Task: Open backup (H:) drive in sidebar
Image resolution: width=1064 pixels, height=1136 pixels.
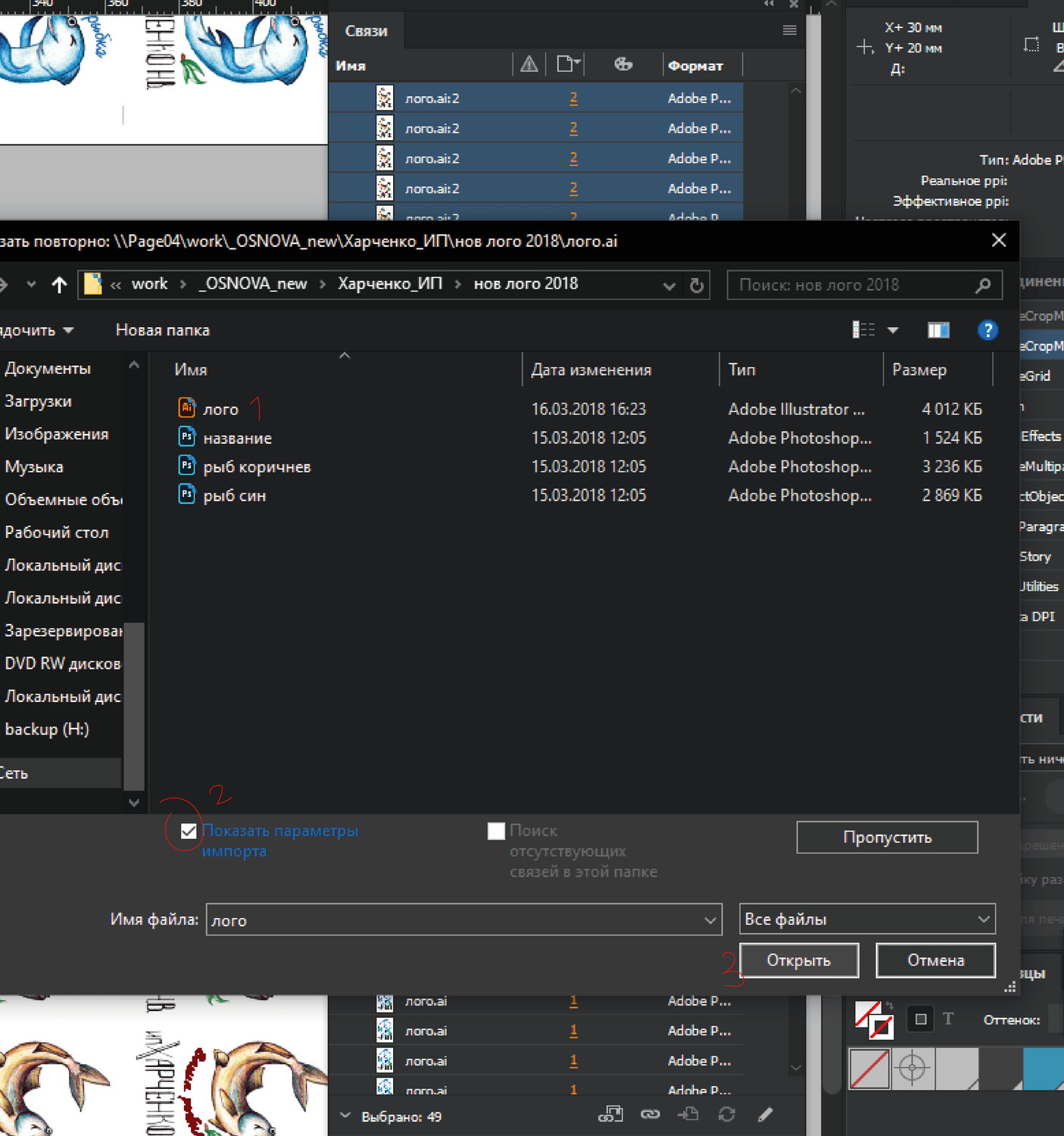Action: point(47,729)
